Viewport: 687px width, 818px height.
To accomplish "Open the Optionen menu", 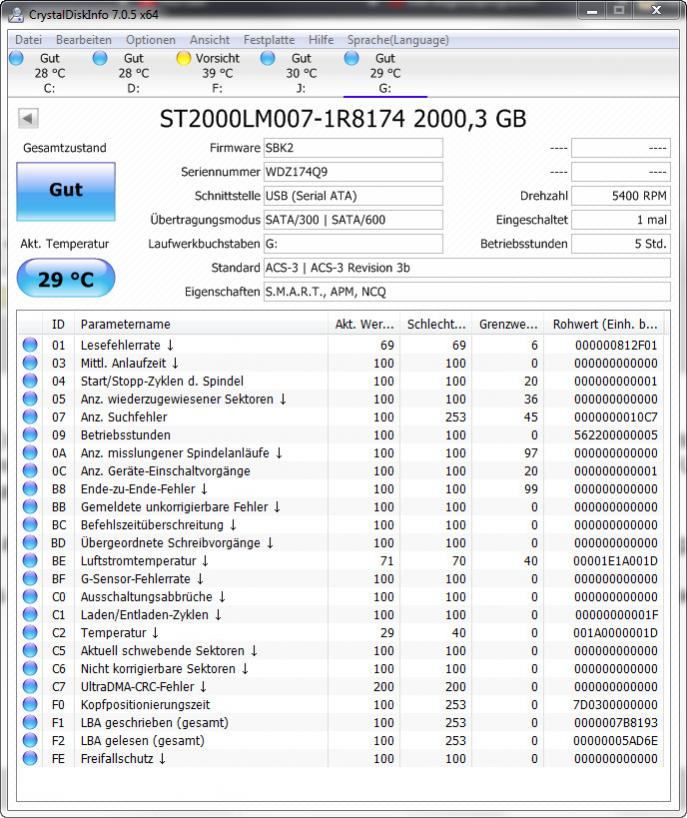I will click(x=150, y=40).
